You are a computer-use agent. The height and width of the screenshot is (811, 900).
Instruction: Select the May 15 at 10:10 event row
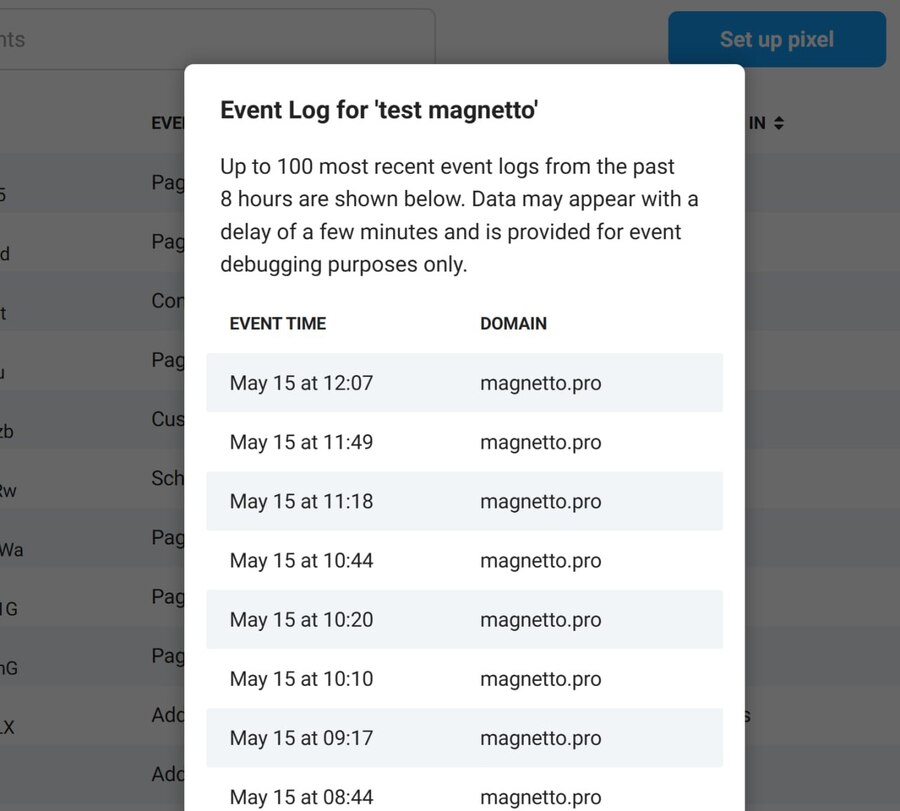point(464,678)
